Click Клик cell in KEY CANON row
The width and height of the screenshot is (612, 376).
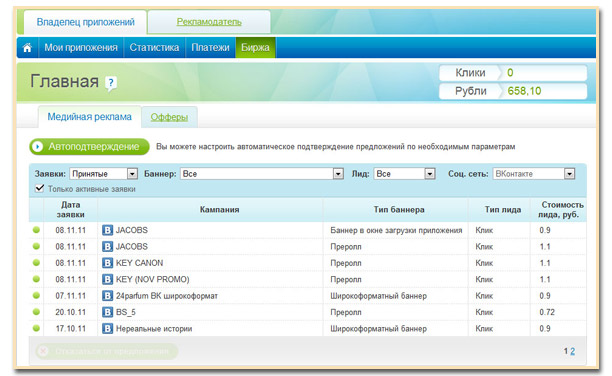click(484, 263)
